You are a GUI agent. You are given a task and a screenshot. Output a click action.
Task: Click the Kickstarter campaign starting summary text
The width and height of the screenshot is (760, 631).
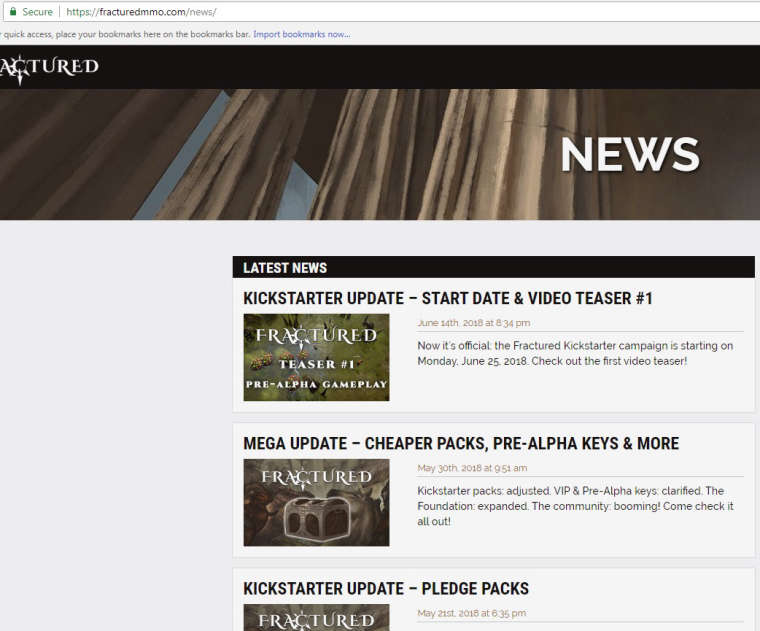[575, 353]
